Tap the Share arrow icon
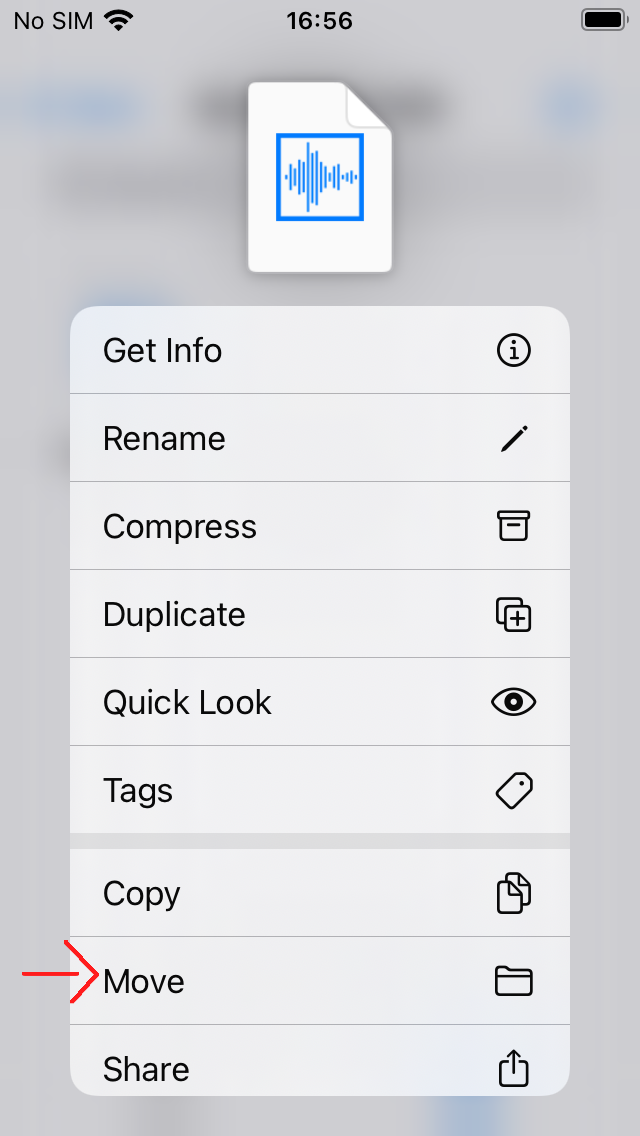This screenshot has width=640, height=1136. tap(513, 1068)
